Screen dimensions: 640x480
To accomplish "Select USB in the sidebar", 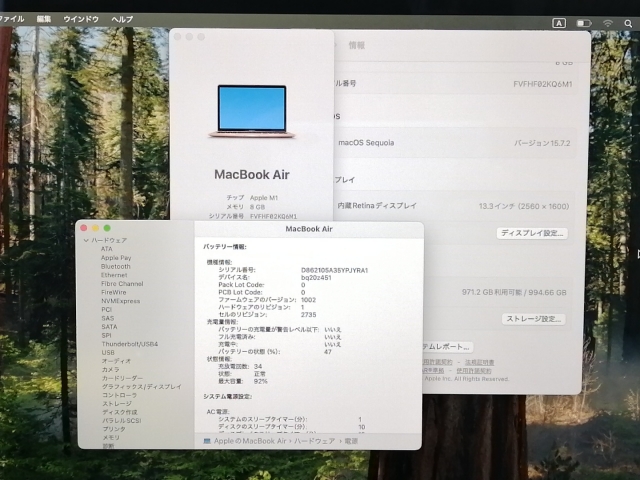I will pos(108,352).
